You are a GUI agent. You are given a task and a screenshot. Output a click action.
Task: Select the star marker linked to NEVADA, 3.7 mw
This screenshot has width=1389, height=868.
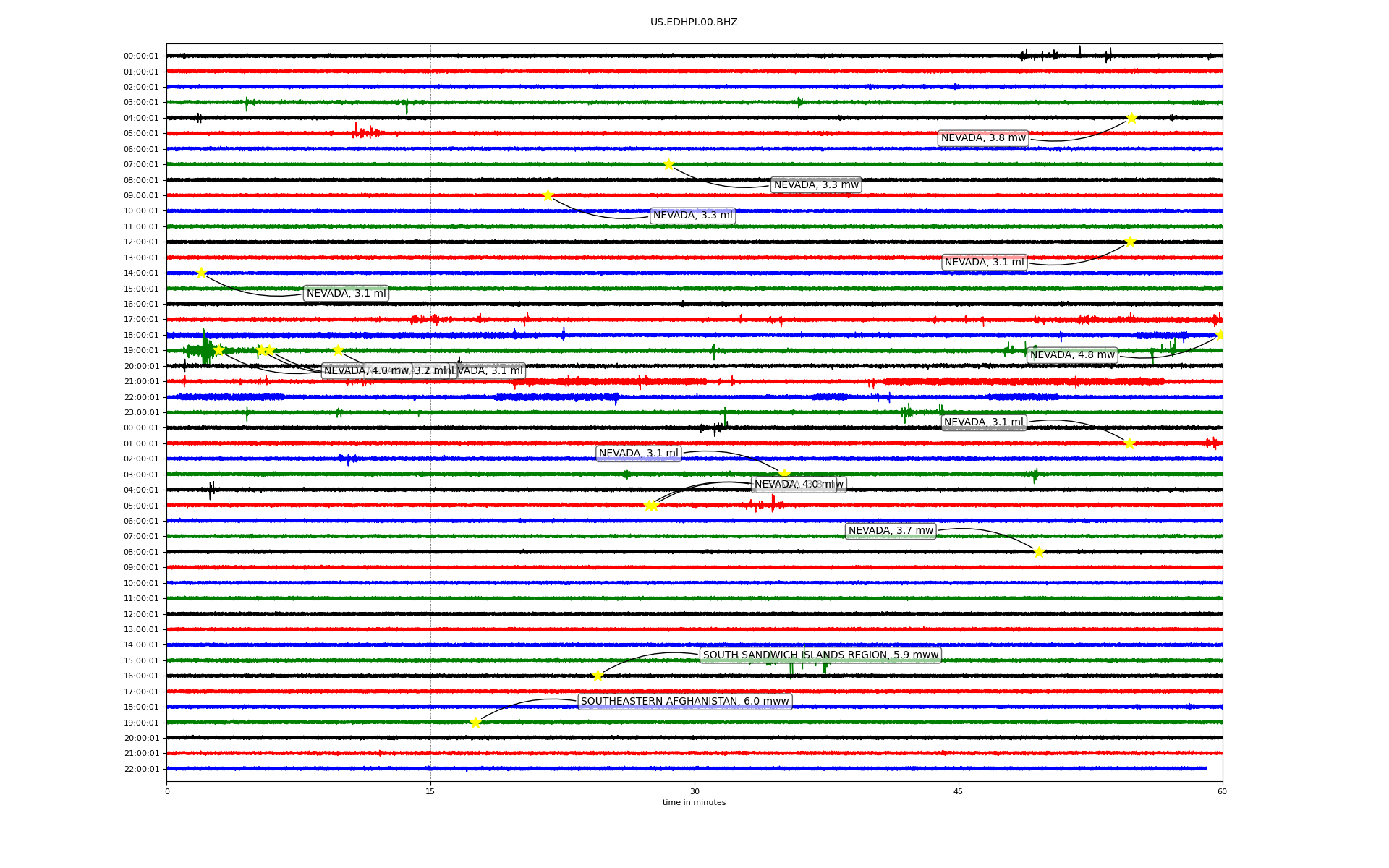pyautogui.click(x=1039, y=552)
